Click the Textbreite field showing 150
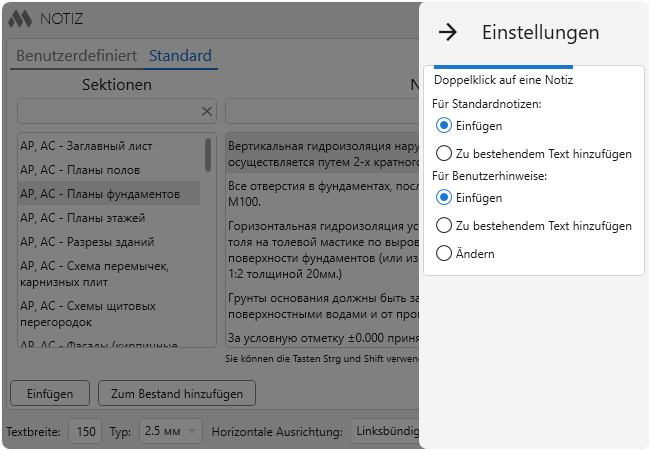This screenshot has width=650, height=450. 86,432
